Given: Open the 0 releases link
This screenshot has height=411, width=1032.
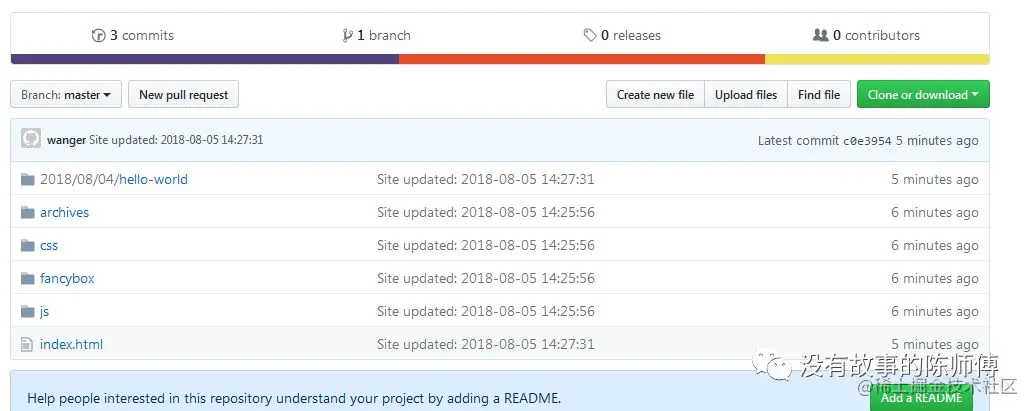Looking at the screenshot, I should tap(622, 36).
